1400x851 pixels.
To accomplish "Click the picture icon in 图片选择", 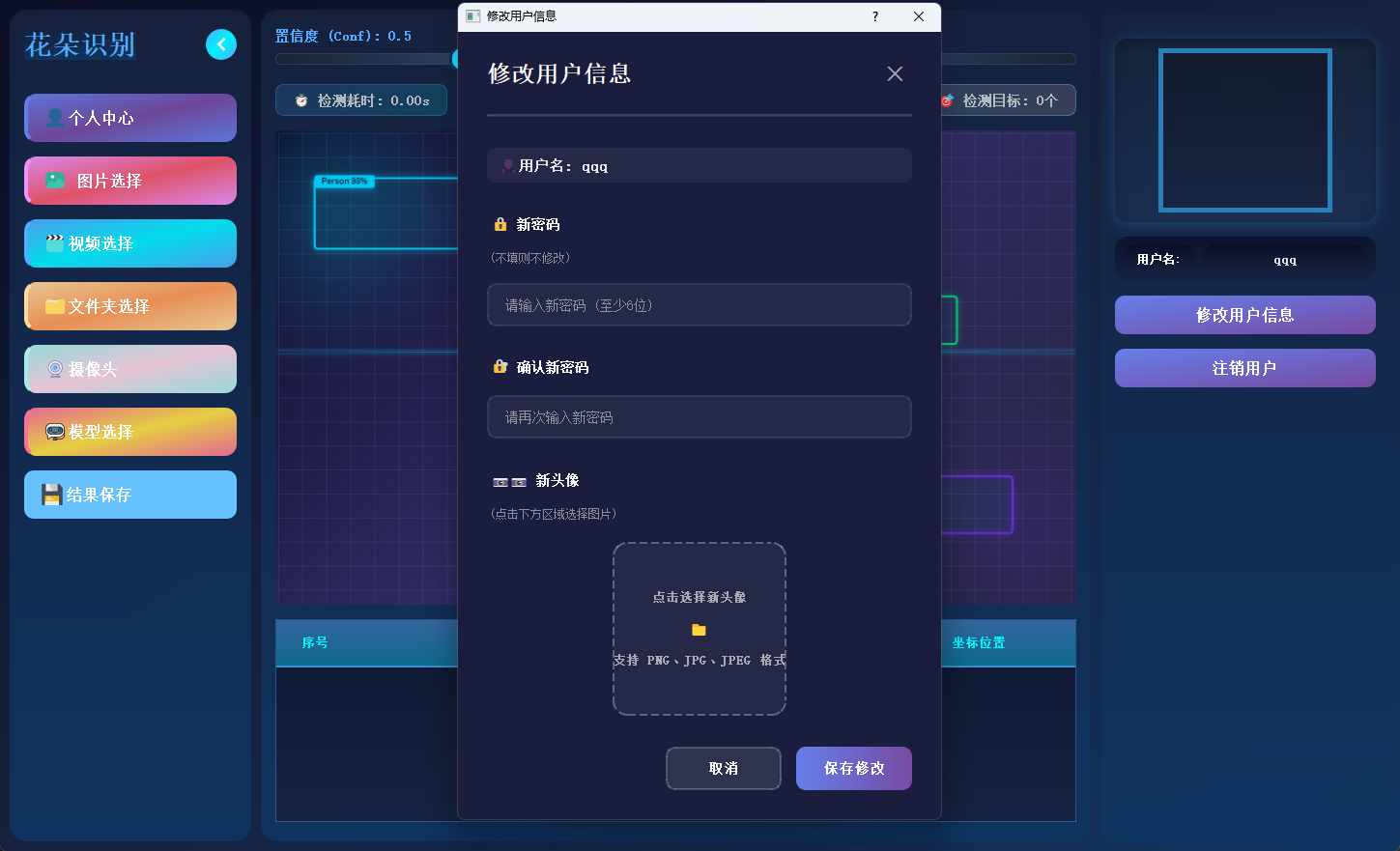I will tap(56, 181).
